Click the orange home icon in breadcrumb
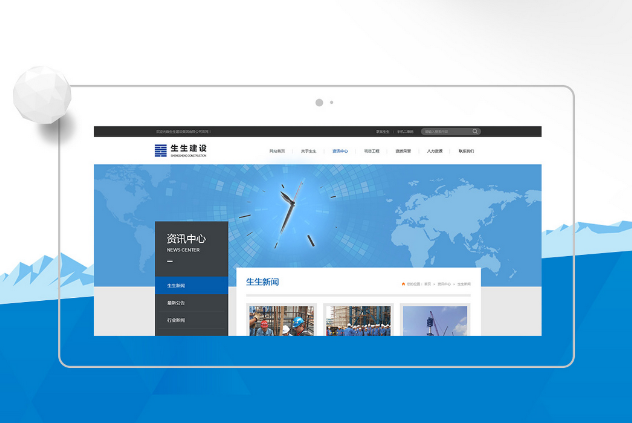The height and width of the screenshot is (423, 632). point(403,284)
